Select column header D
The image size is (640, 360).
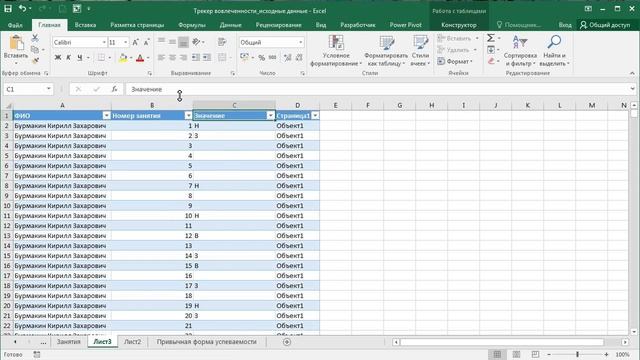[297, 105]
